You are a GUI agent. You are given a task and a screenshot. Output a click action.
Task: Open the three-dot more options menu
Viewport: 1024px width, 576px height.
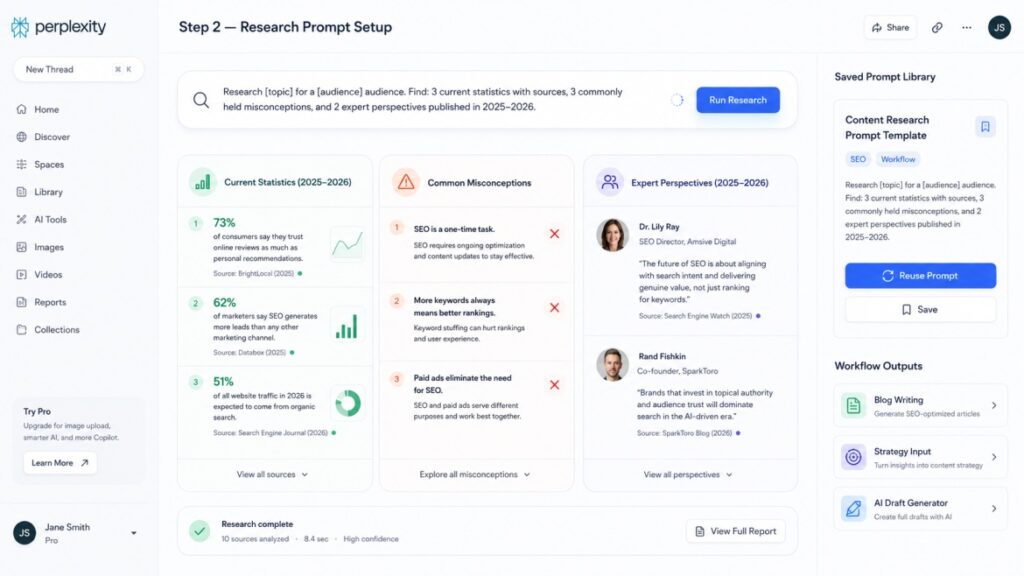point(967,27)
